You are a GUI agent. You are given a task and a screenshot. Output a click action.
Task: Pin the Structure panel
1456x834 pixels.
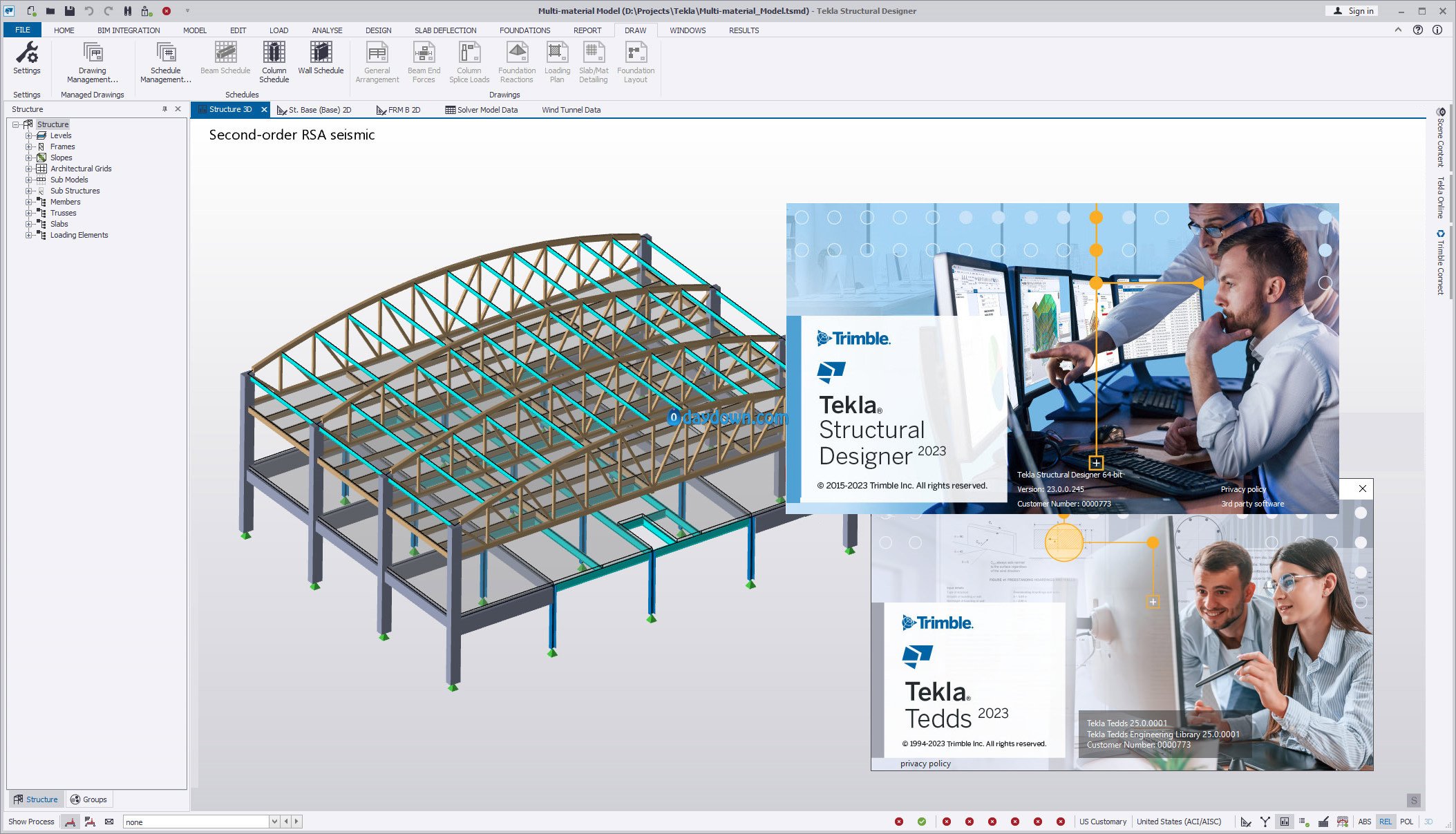pyautogui.click(x=164, y=109)
